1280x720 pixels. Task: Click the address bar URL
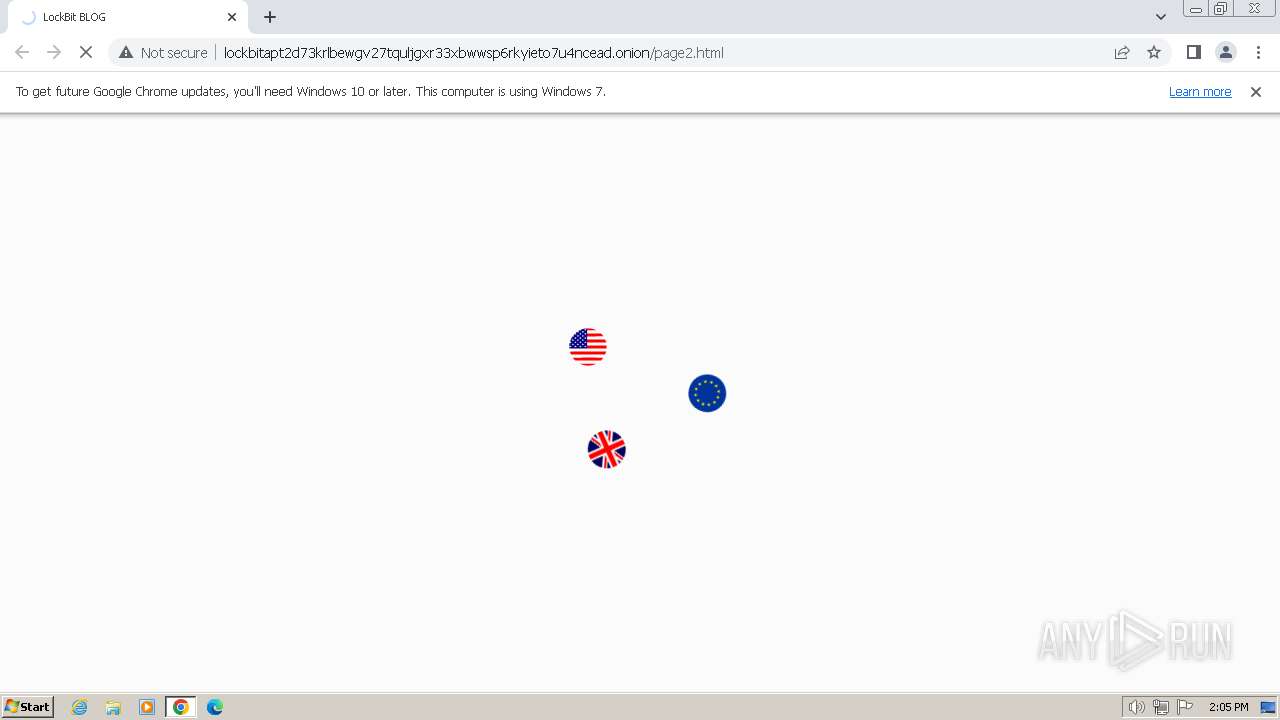[473, 52]
